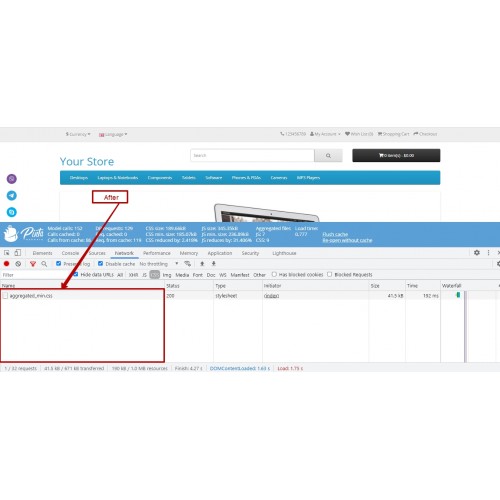Image resolution: width=500 pixels, height=500 pixels.
Task: Uncheck the Disable cache checkbox
Action: (x=100, y=263)
